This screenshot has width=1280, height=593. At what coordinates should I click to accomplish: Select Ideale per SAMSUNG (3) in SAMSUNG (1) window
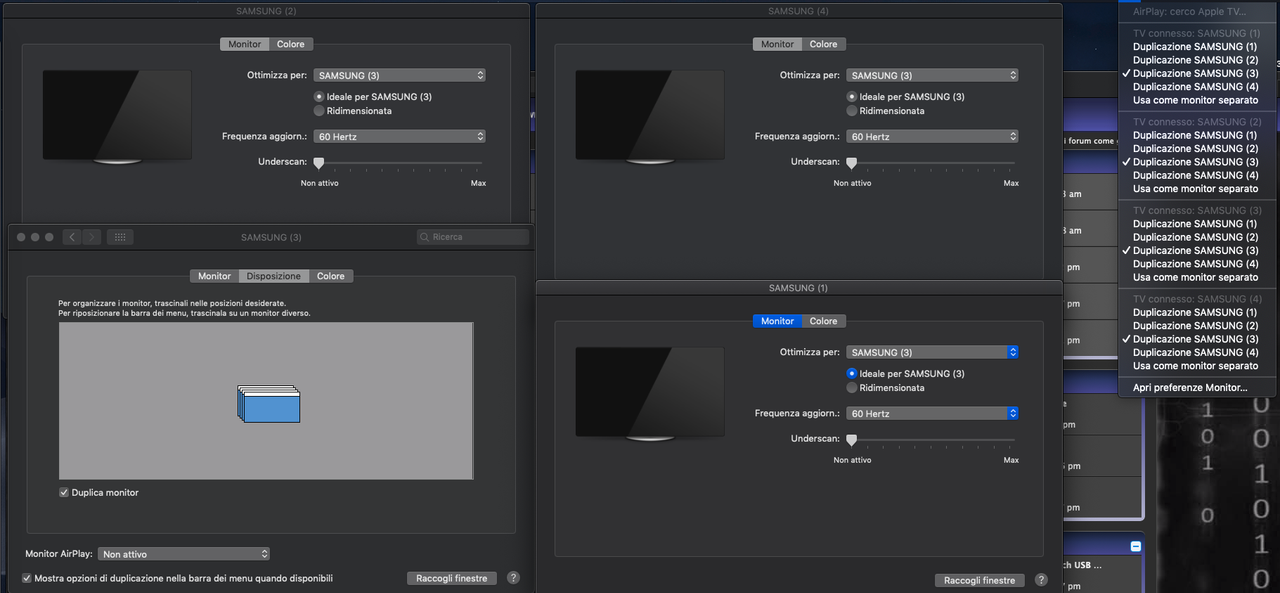point(852,373)
